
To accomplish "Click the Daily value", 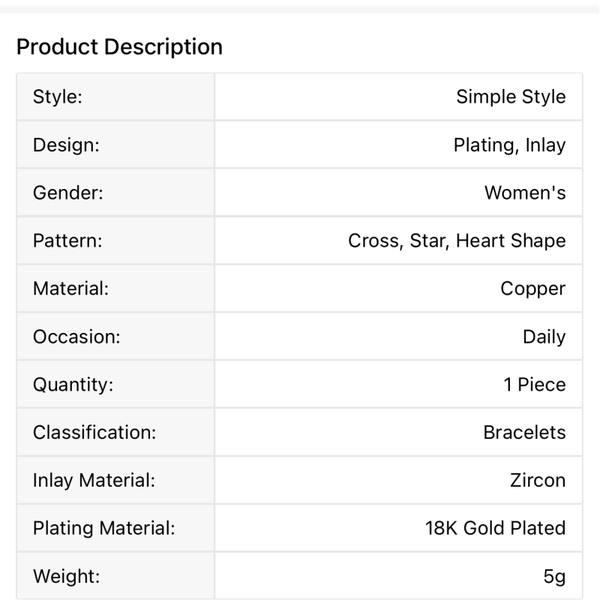I will 544,337.
